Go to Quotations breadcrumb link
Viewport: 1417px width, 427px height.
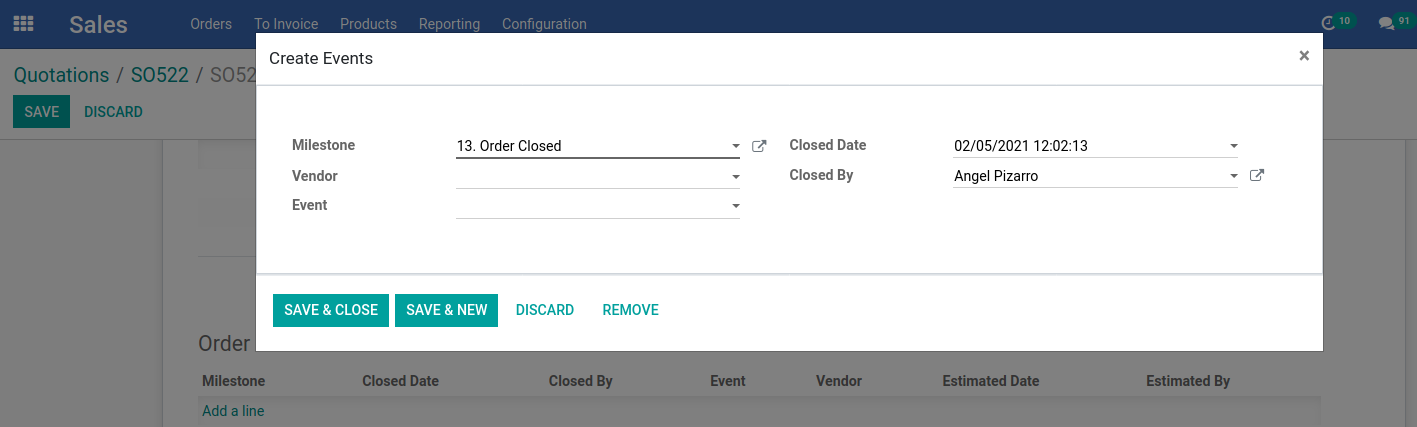(61, 75)
